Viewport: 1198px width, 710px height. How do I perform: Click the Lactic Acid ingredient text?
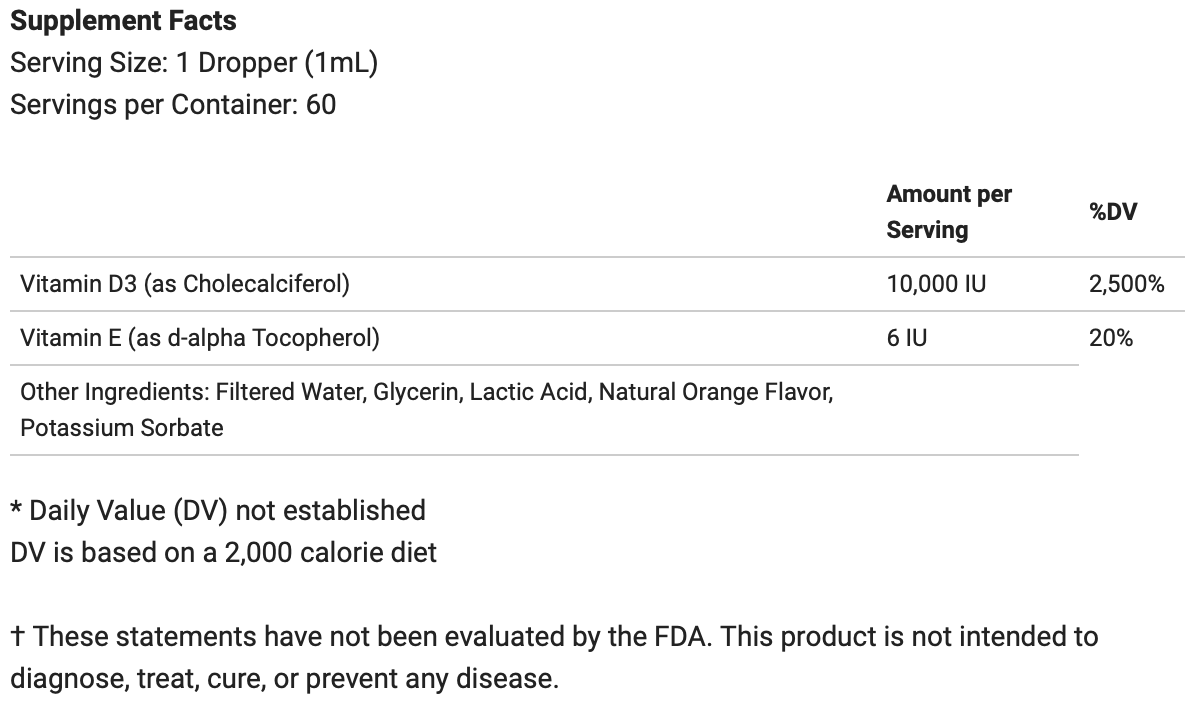(528, 392)
